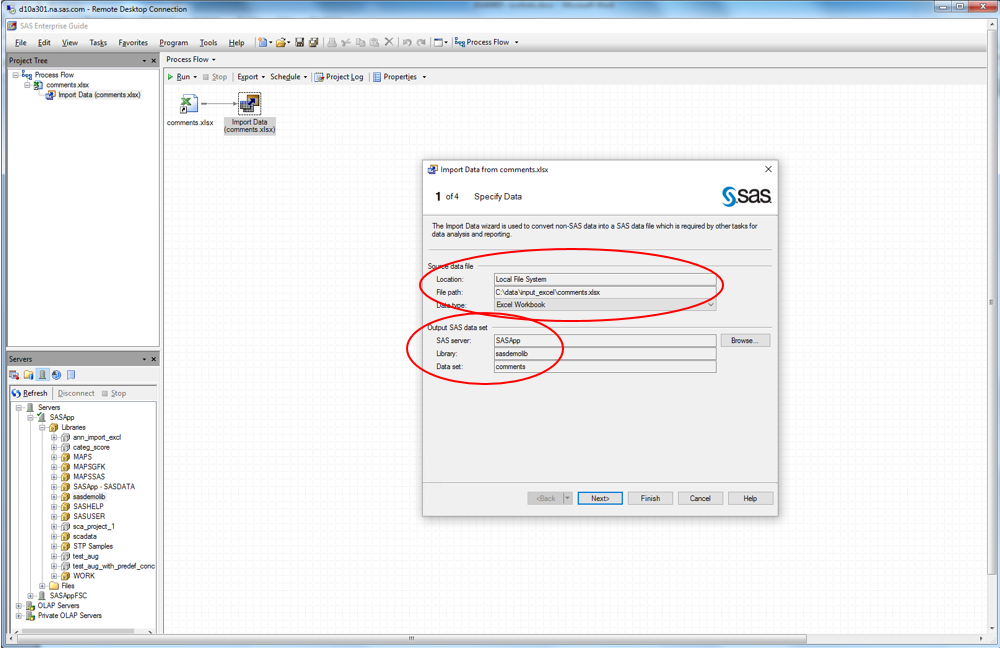Image resolution: width=1000 pixels, height=648 pixels.
Task: Click the File path input field
Action: point(605,292)
